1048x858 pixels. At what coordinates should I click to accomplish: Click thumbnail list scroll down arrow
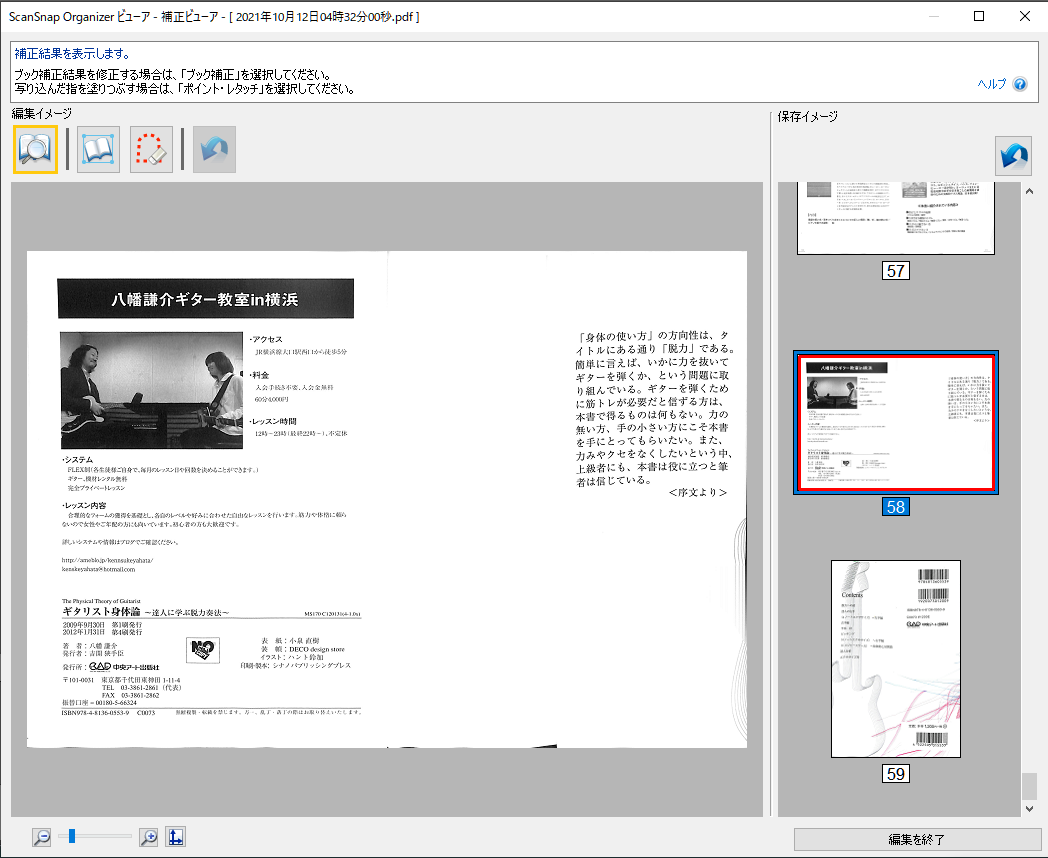pyautogui.click(x=1029, y=809)
